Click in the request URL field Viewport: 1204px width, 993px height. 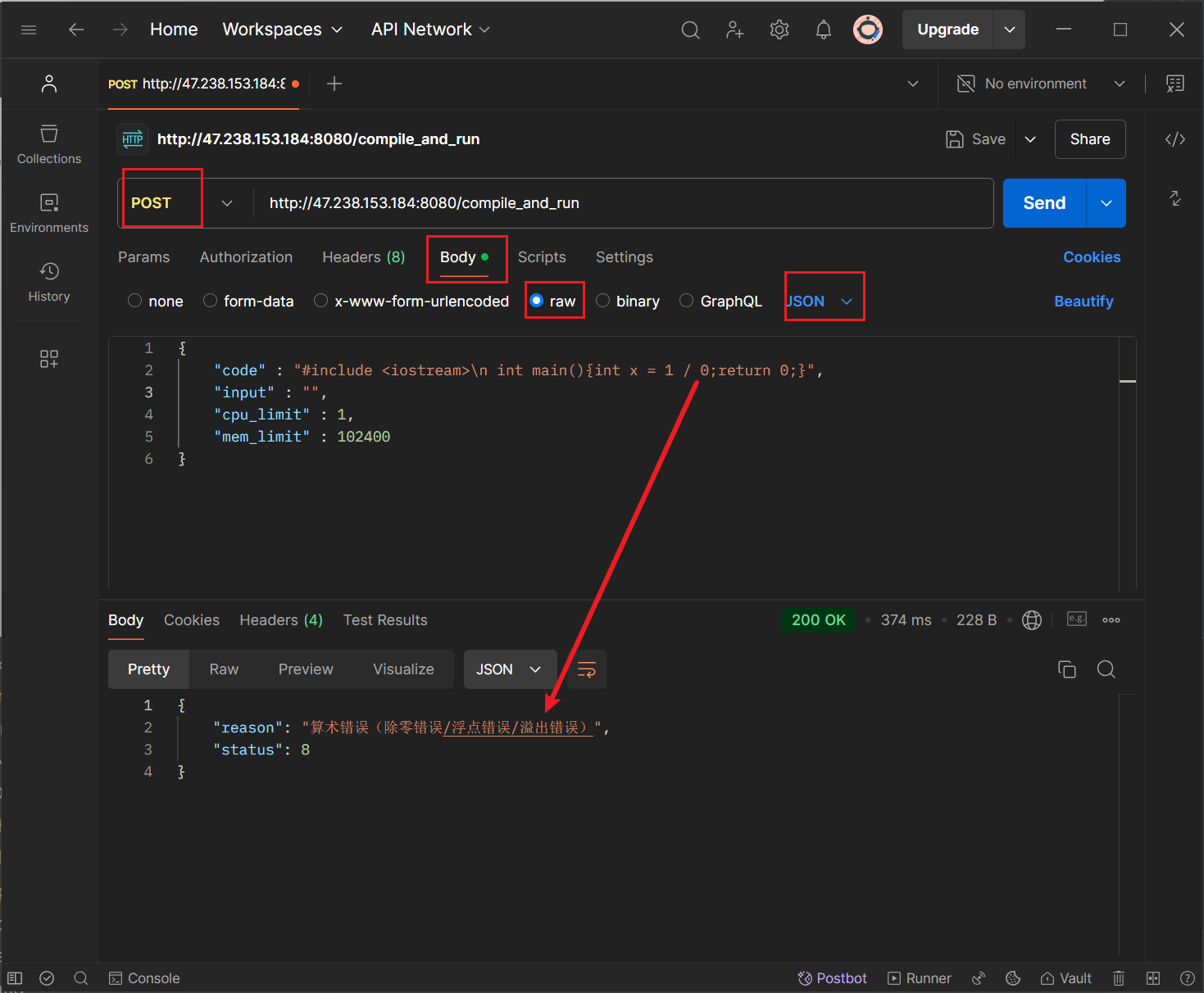coord(623,203)
